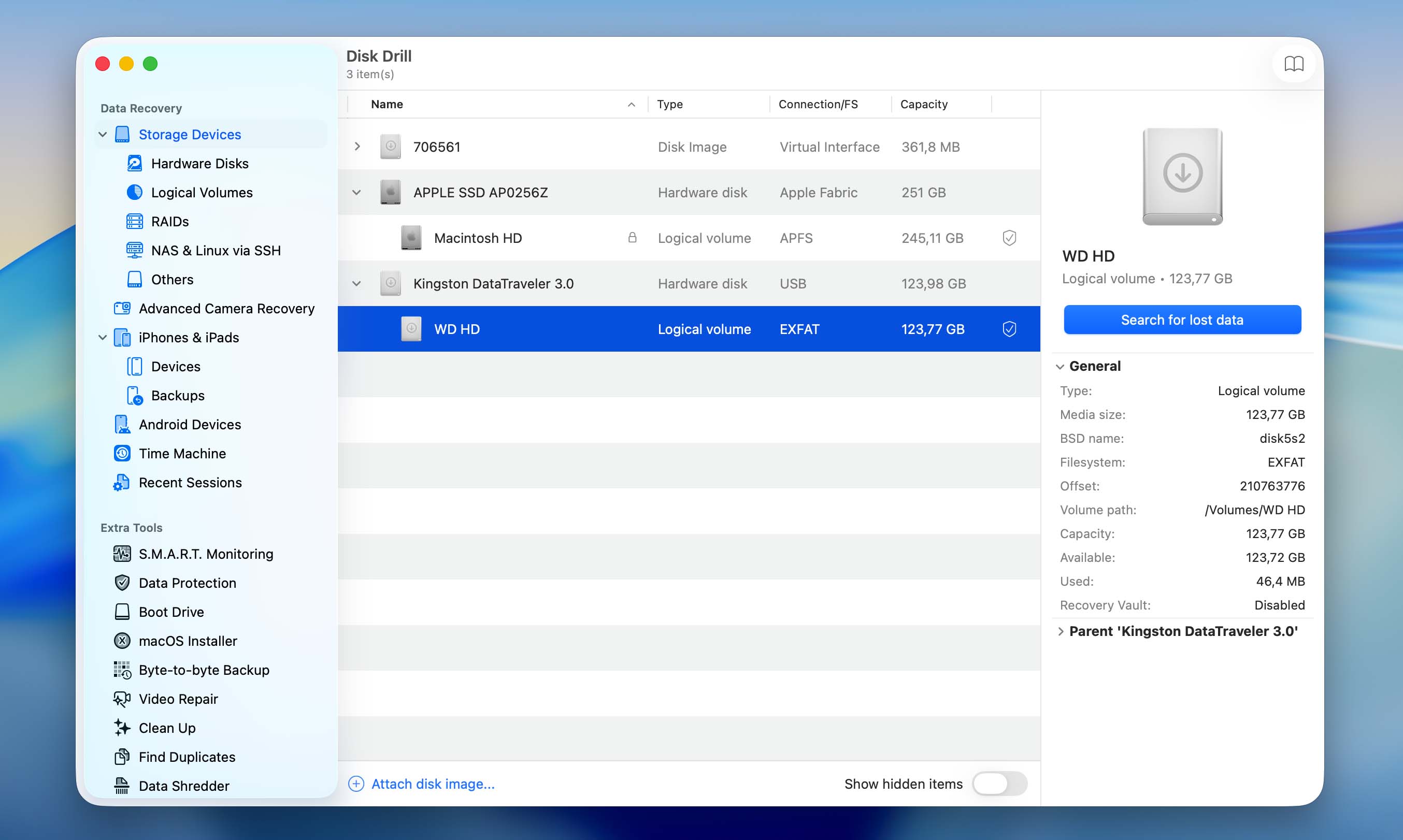Click Search for lost data button
Image resolution: width=1403 pixels, height=840 pixels.
(x=1182, y=320)
